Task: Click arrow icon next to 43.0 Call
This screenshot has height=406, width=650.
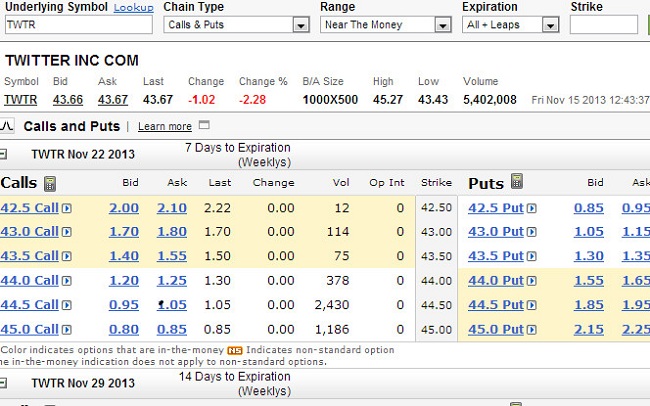Action: (67, 232)
